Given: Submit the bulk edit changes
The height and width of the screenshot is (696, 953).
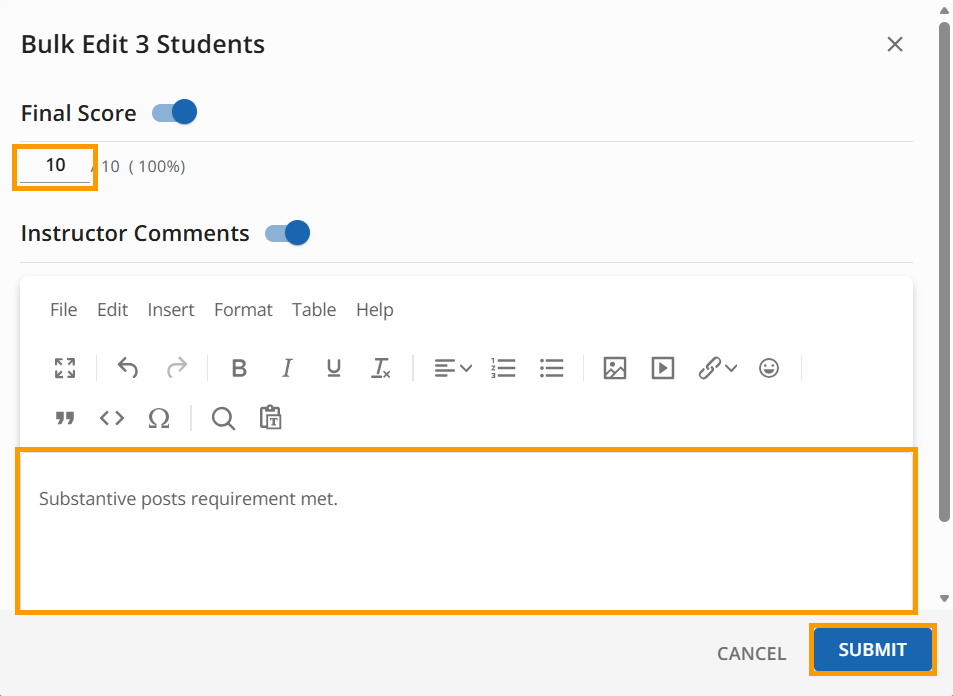Looking at the screenshot, I should 872,650.
